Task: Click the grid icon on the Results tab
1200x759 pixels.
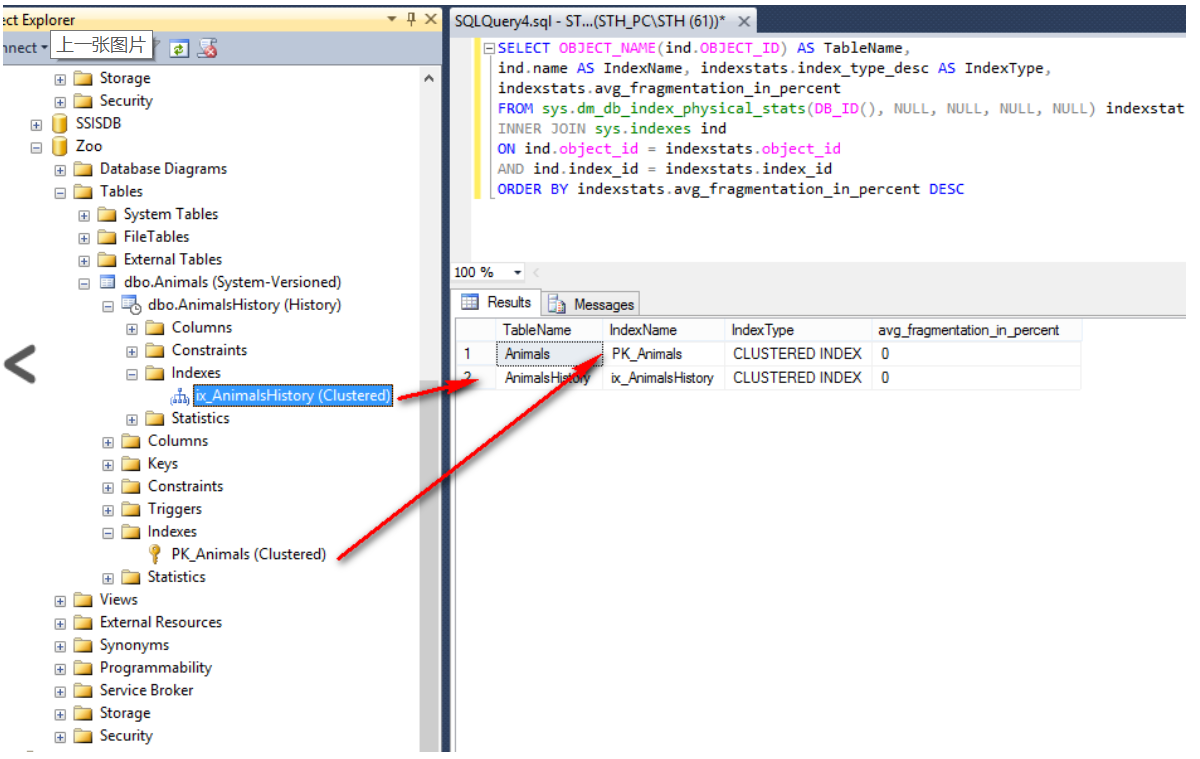Action: pyautogui.click(x=470, y=303)
